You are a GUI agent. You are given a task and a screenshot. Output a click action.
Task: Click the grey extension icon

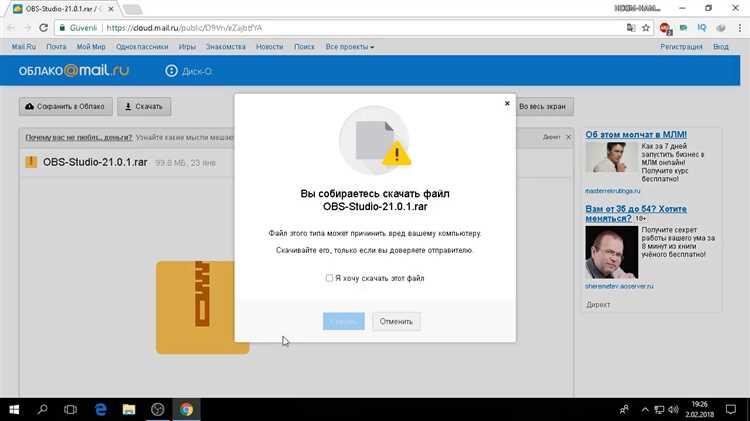click(721, 28)
